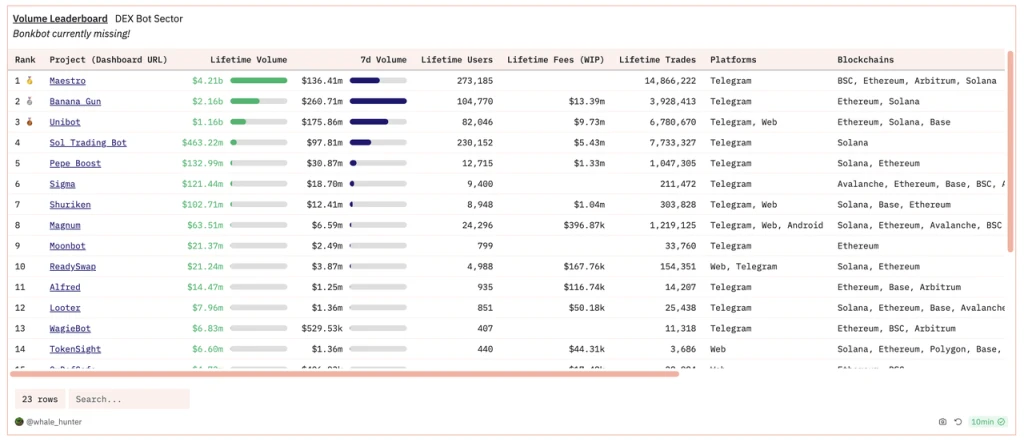Click the green checkmark status icon
1024x442 pixels.
tap(1003, 422)
